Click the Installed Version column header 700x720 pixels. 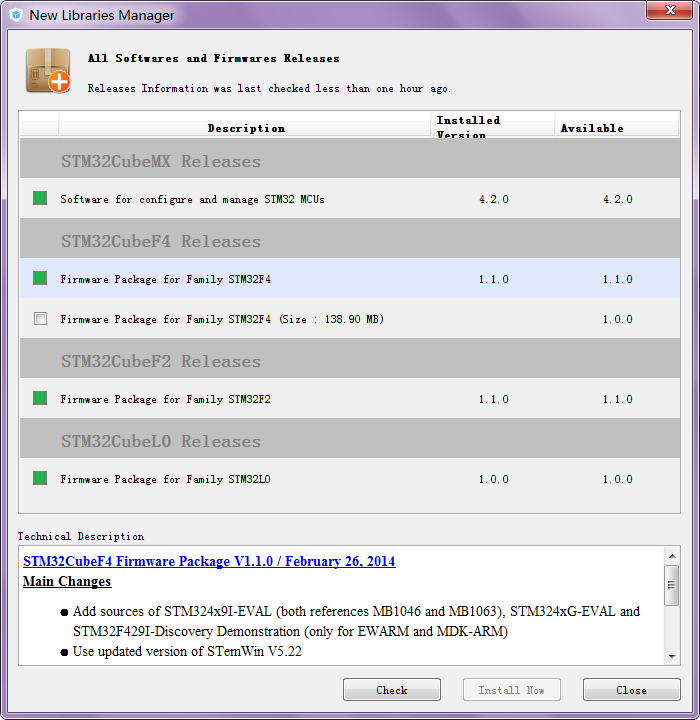[493, 126]
